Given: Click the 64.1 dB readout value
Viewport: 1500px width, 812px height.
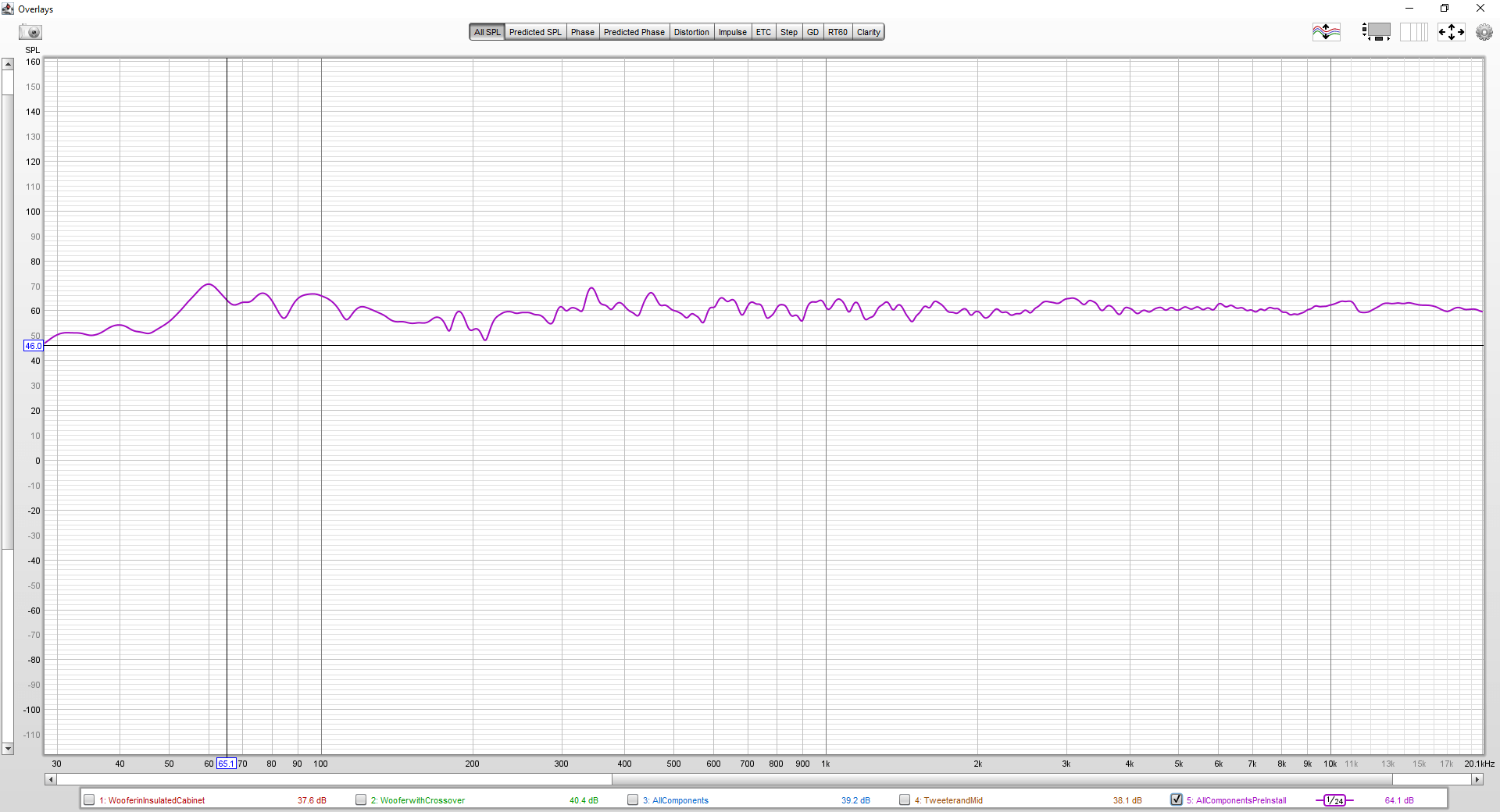Looking at the screenshot, I should (x=1399, y=800).
